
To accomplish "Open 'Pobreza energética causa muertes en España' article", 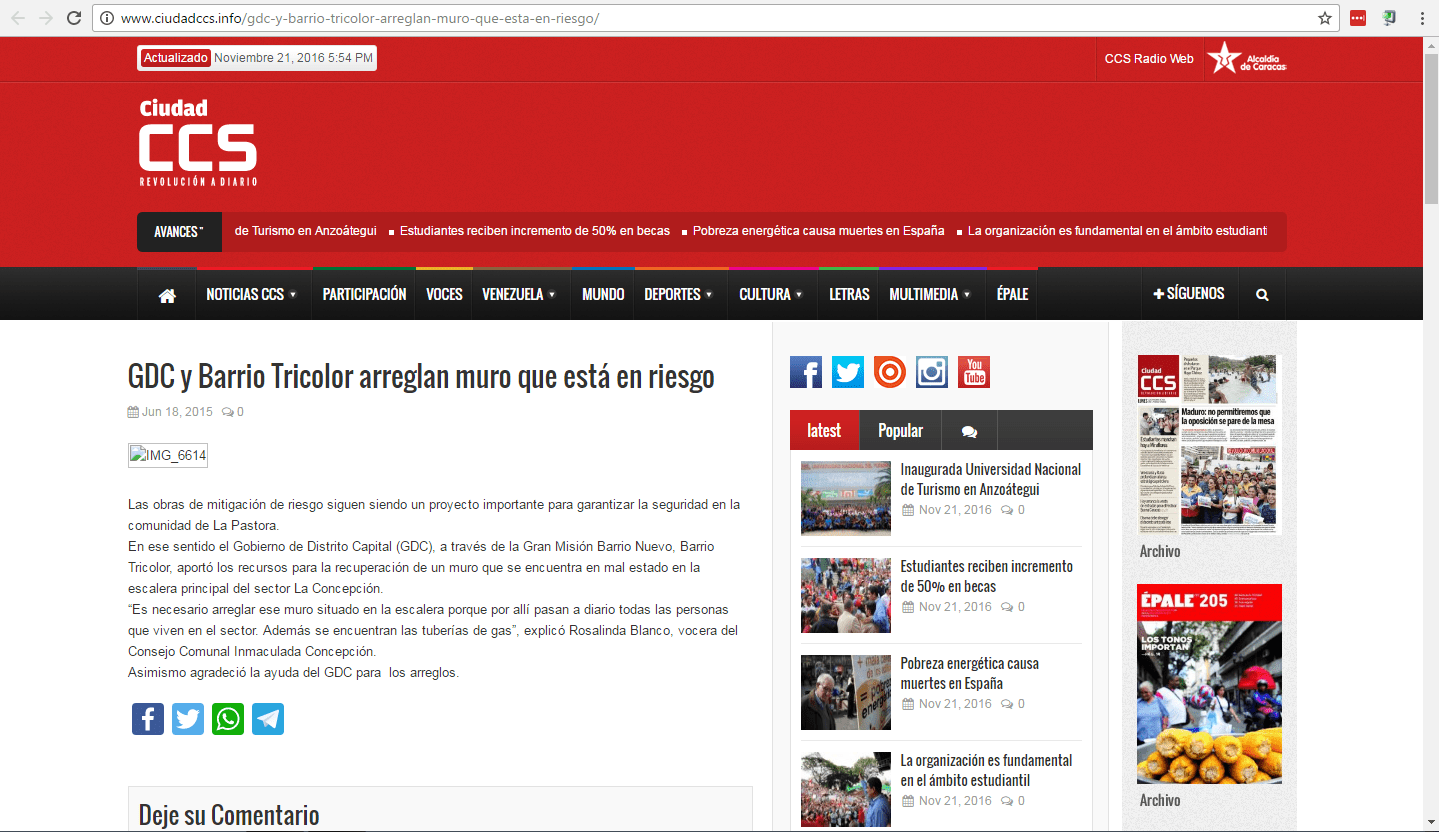I will tap(969, 673).
